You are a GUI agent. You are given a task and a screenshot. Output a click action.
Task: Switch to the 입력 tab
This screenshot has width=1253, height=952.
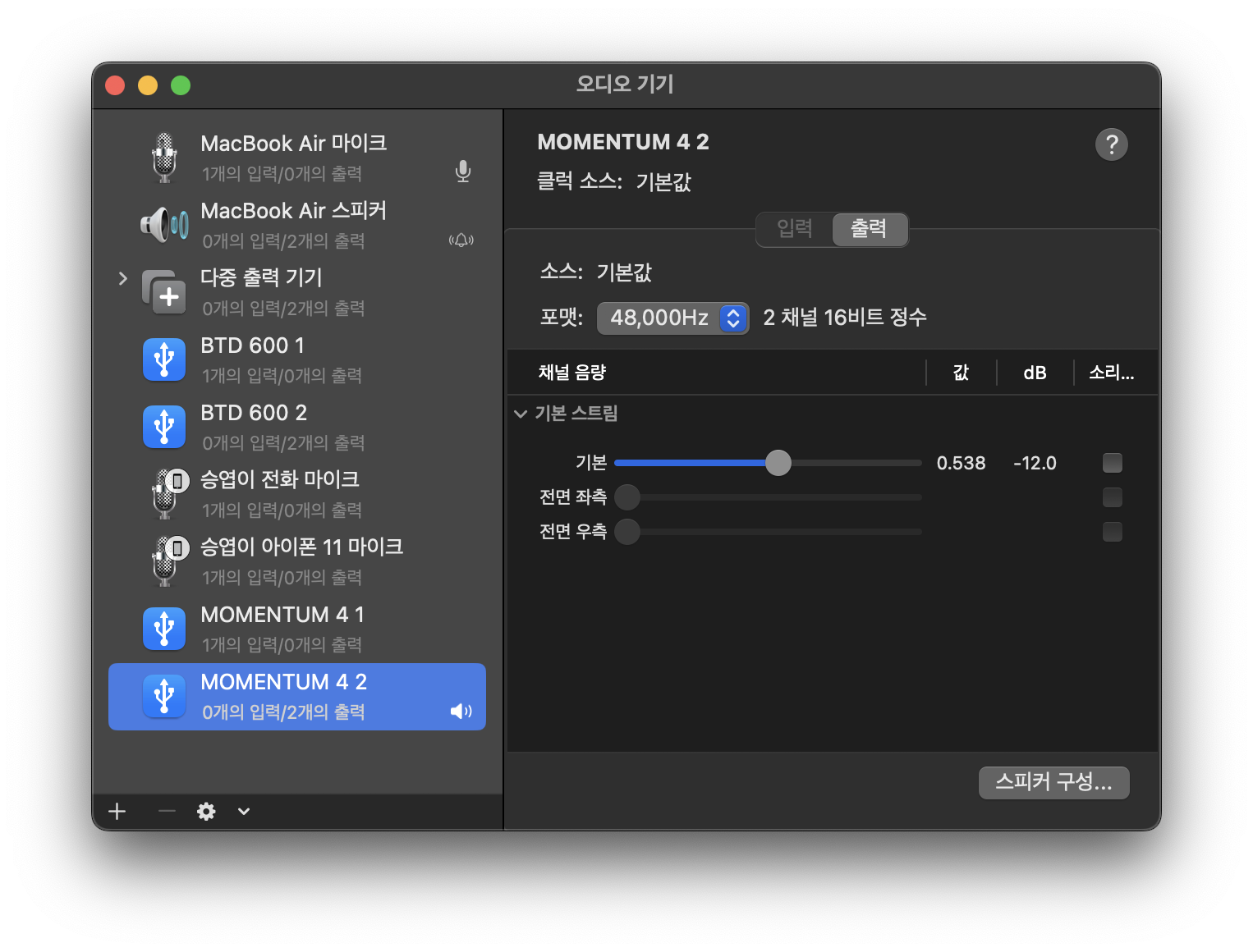(795, 229)
